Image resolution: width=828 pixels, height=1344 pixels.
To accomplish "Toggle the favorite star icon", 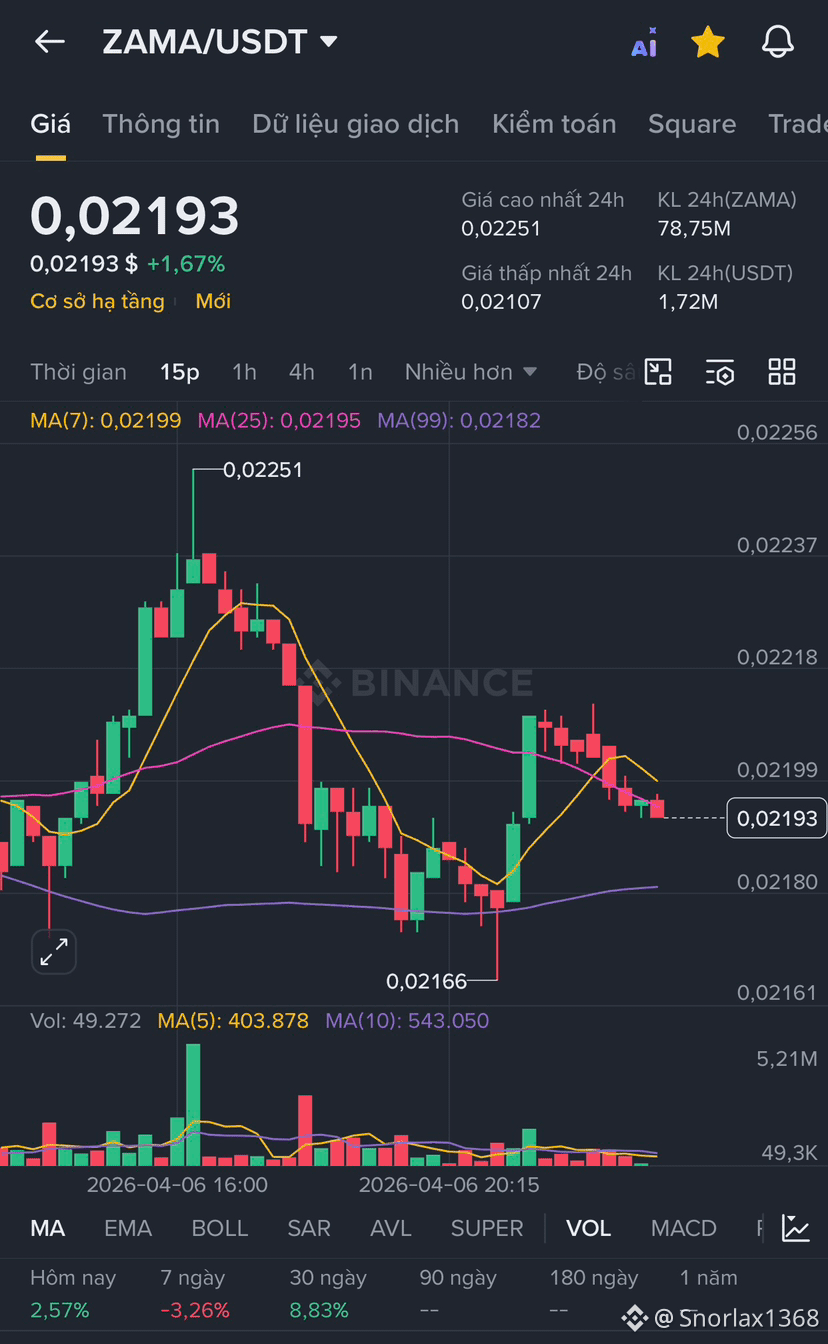I will click(708, 42).
